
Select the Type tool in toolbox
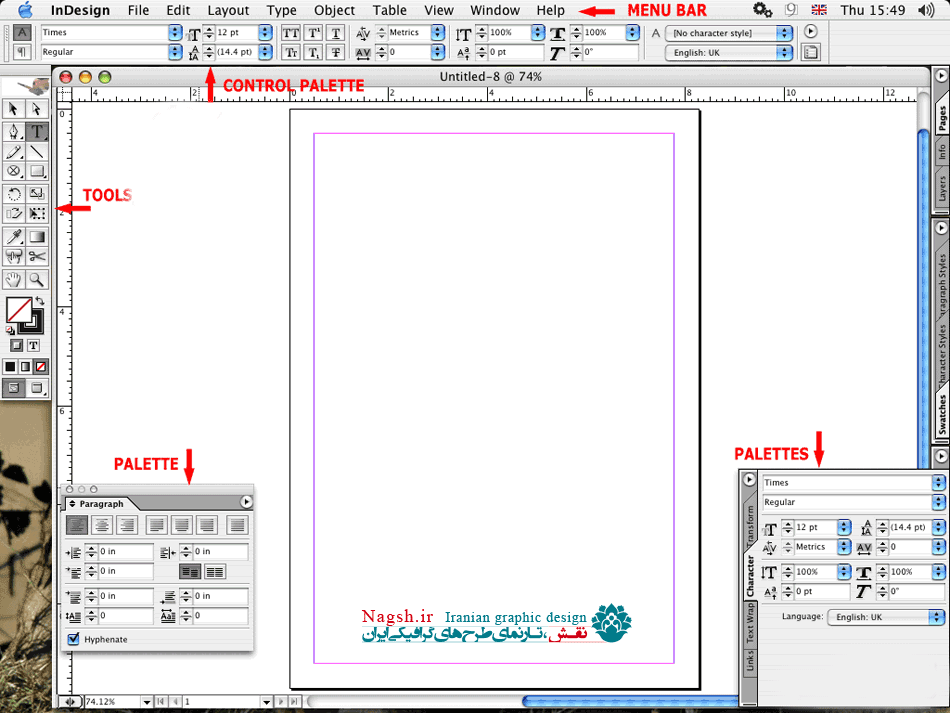tap(36, 131)
